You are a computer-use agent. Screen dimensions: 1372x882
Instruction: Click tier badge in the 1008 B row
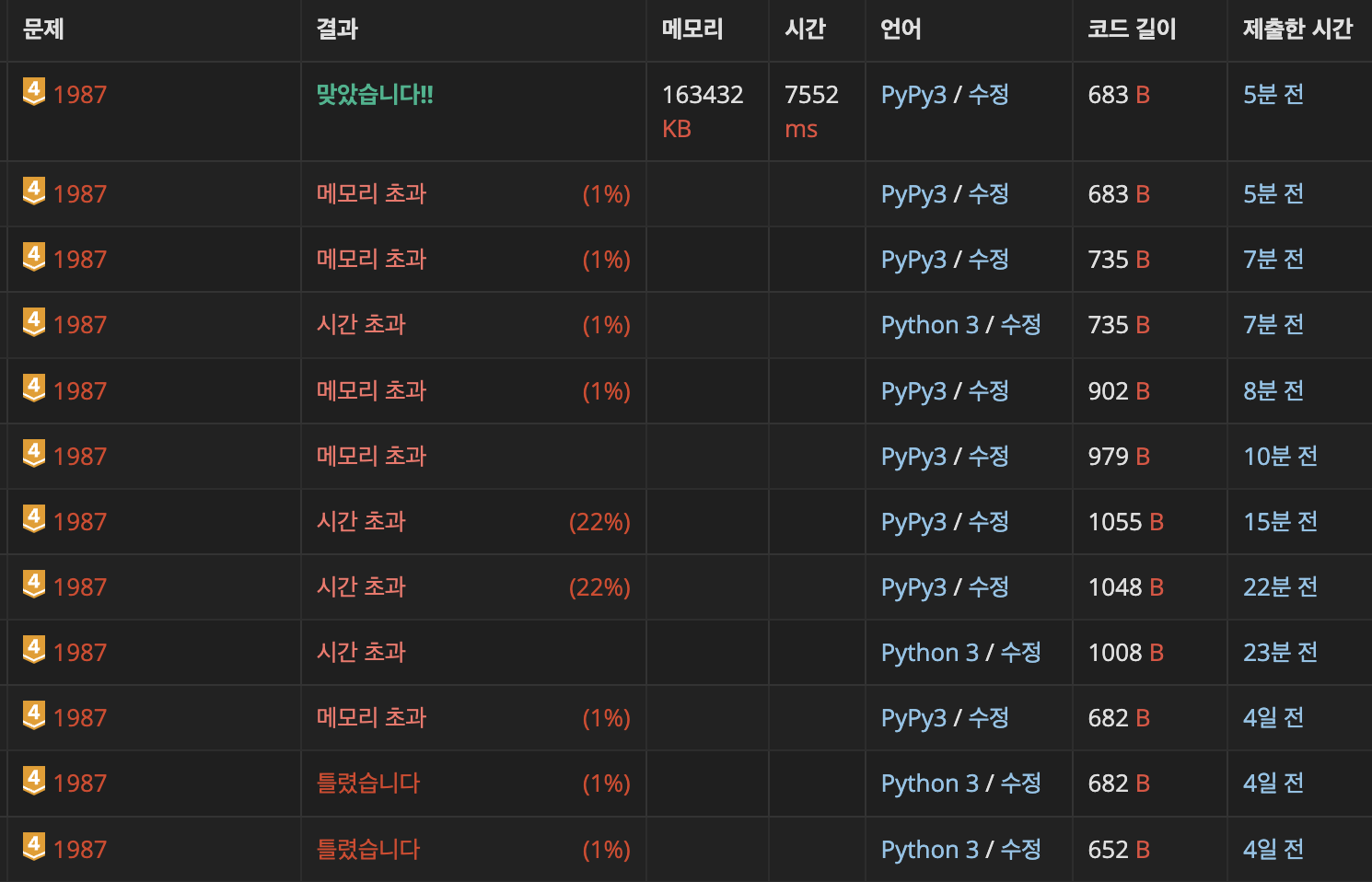34,649
